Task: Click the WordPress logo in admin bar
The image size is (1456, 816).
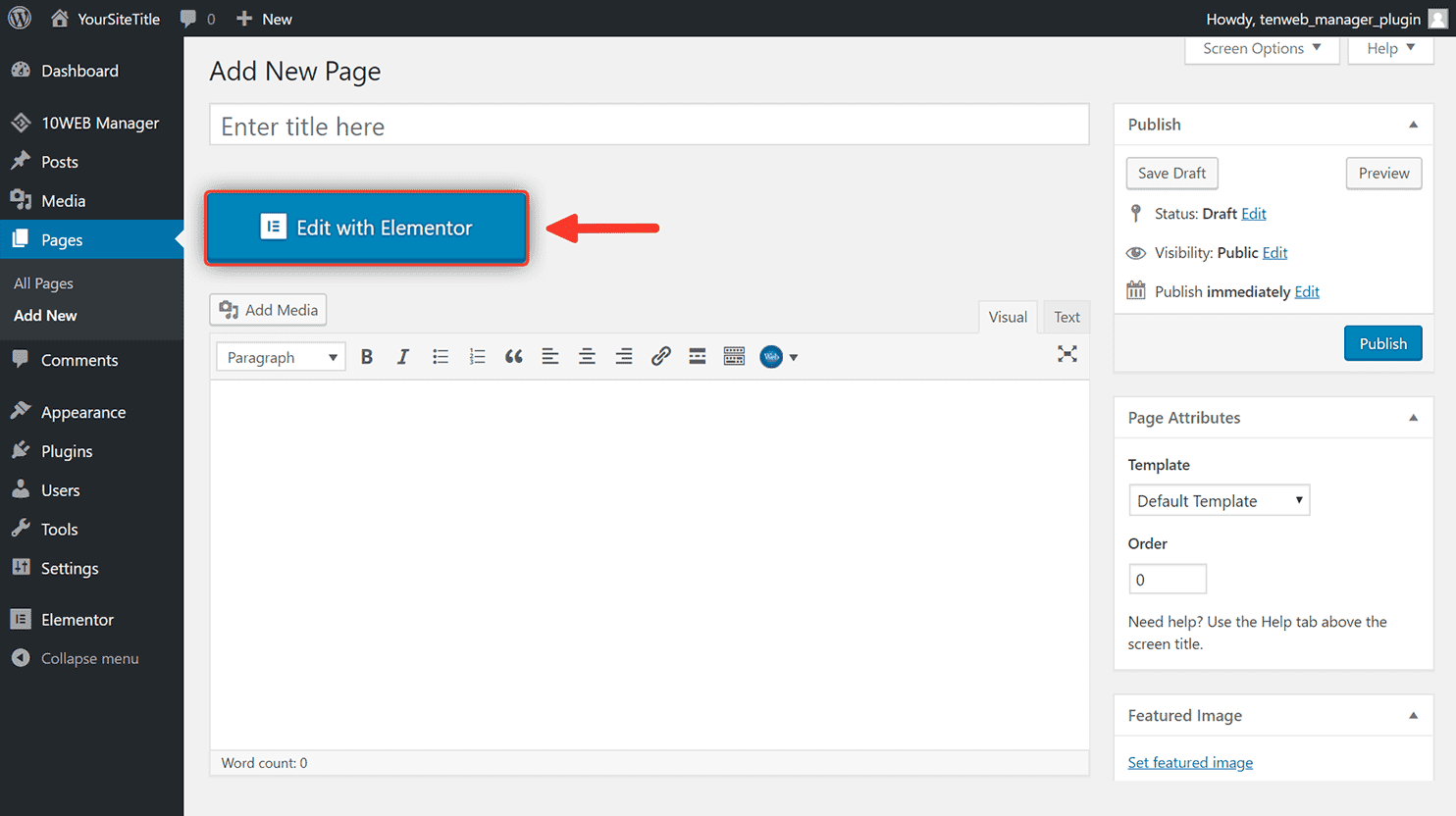Action: (20, 19)
